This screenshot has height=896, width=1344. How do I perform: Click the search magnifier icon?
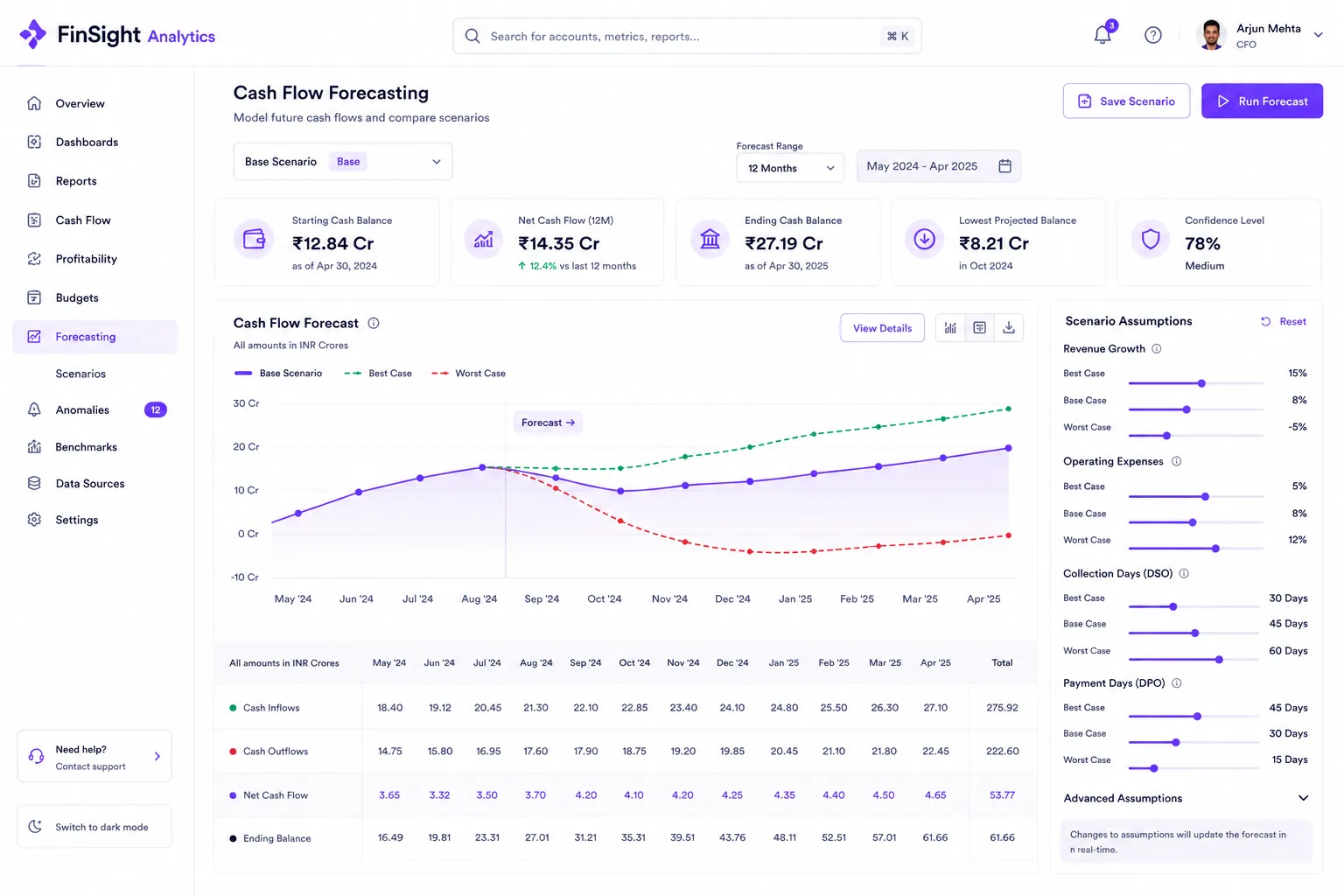click(472, 36)
